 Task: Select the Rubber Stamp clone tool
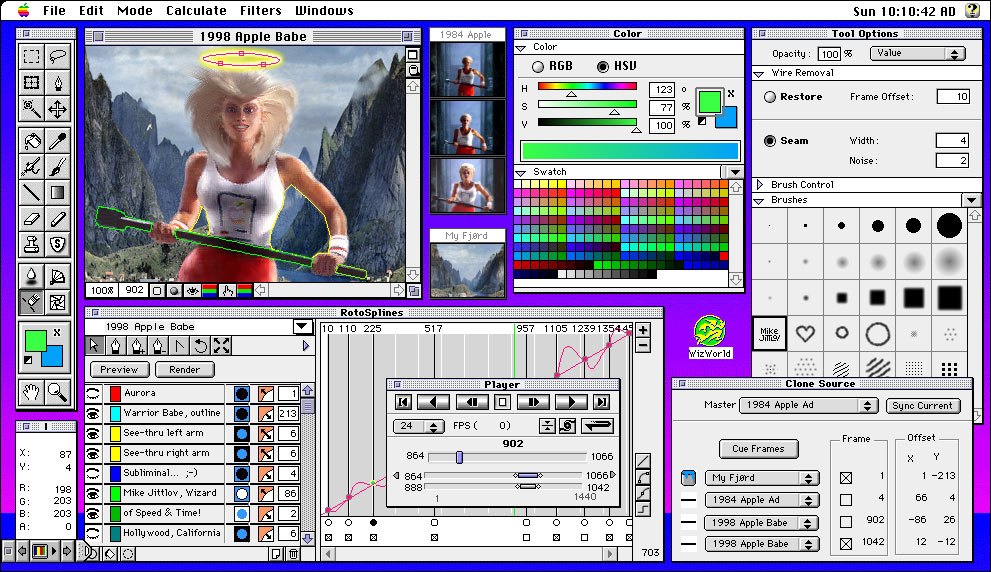32,243
